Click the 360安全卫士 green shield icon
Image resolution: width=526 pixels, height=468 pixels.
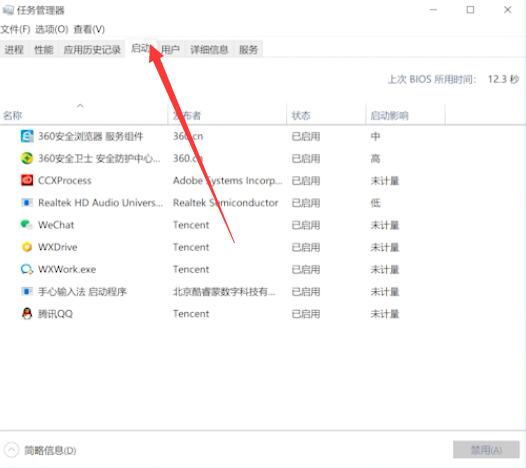[x=27, y=158]
